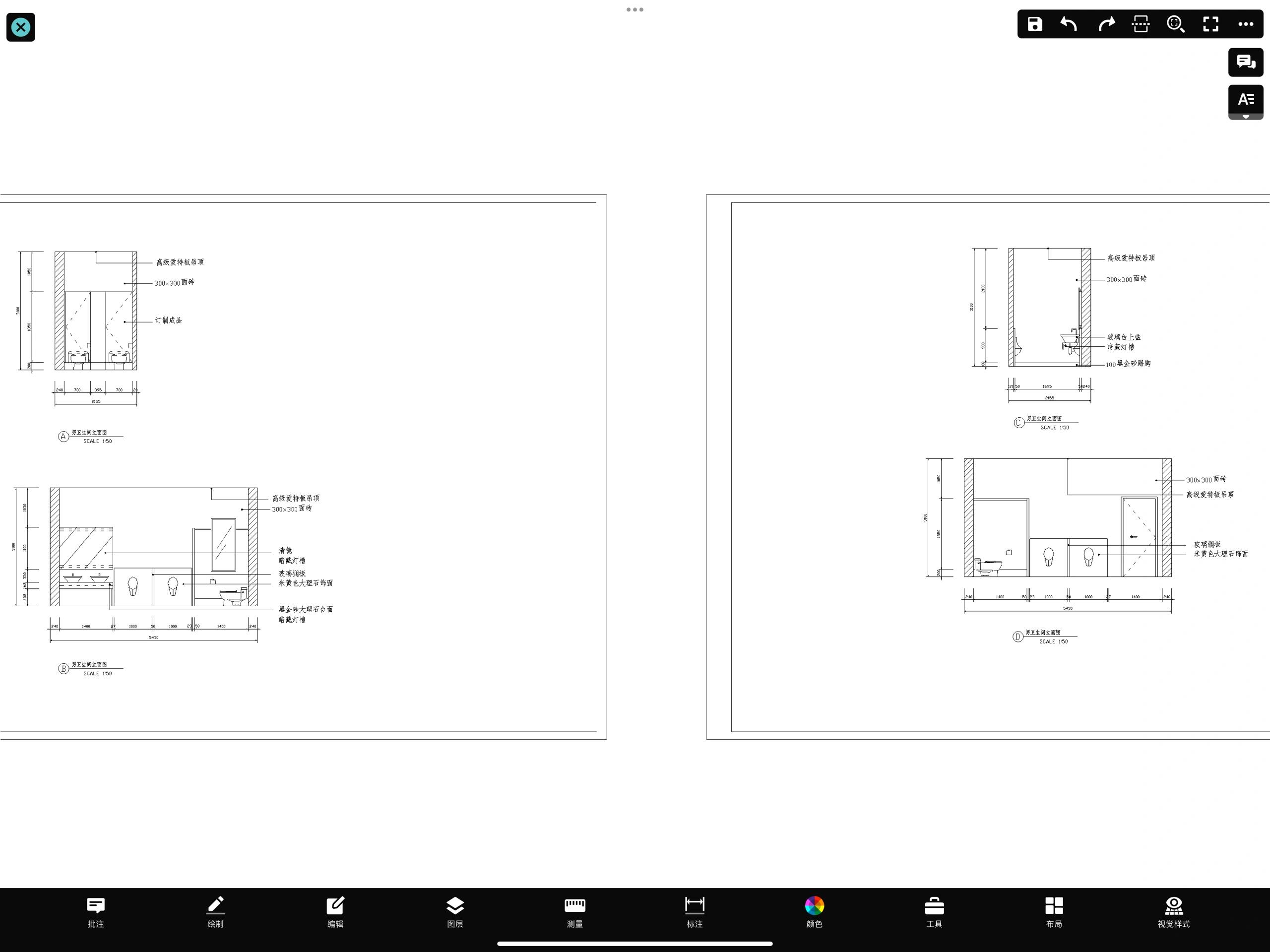Undo the last action
This screenshot has height=952, width=1270.
[1069, 24]
